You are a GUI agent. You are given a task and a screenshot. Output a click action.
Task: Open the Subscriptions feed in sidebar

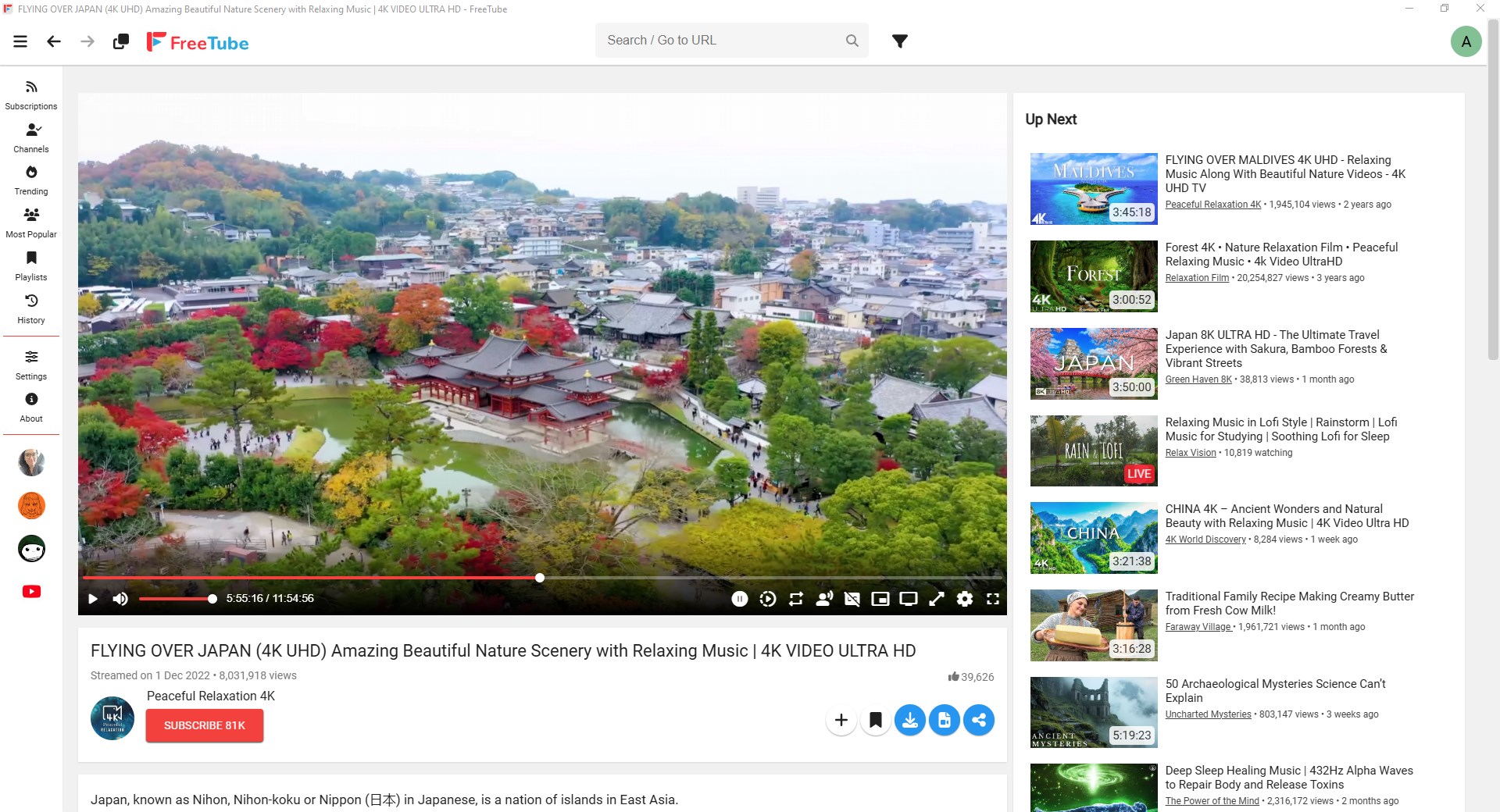[x=31, y=94]
